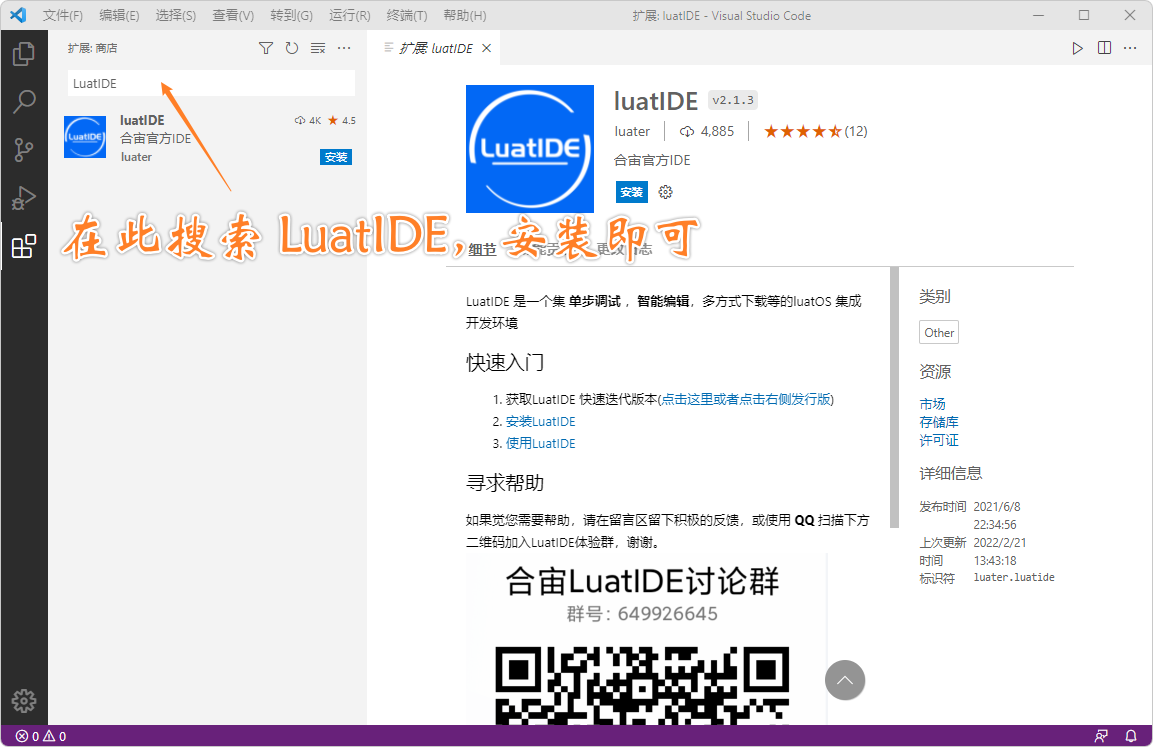Open the Extensions view icon
The height and width of the screenshot is (747, 1153).
pos(24,246)
